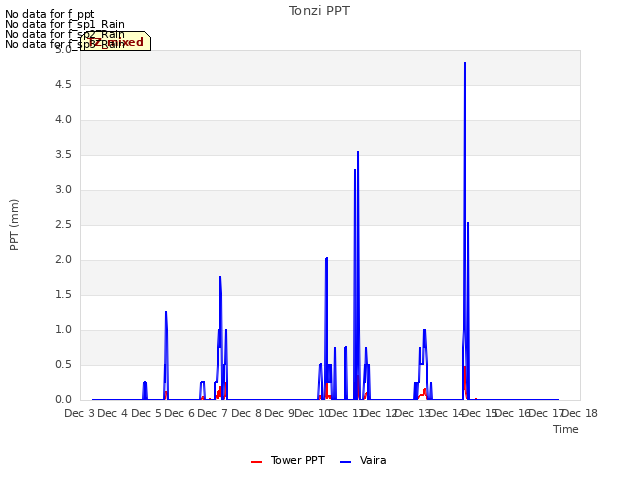The width and height of the screenshot is (640, 480).
Task: Click the 3.5 y-axis tick label
Action: click(63, 155)
